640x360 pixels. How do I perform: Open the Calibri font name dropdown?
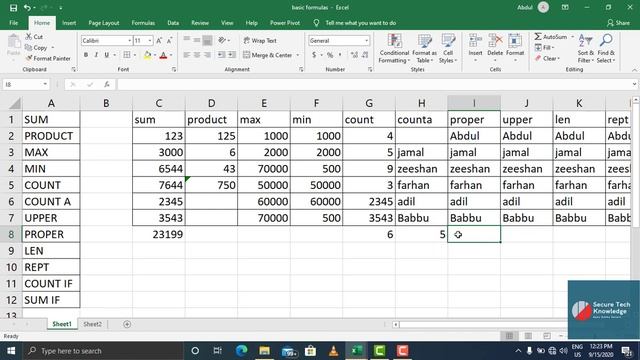click(x=130, y=40)
